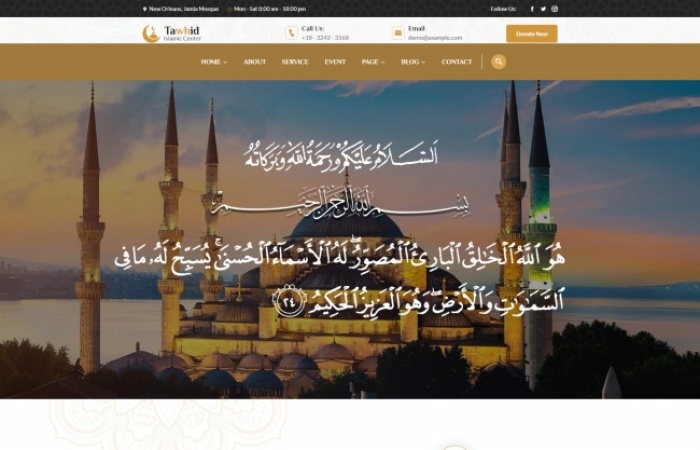Select the HOME menu label
The image size is (700, 450).
click(211, 62)
